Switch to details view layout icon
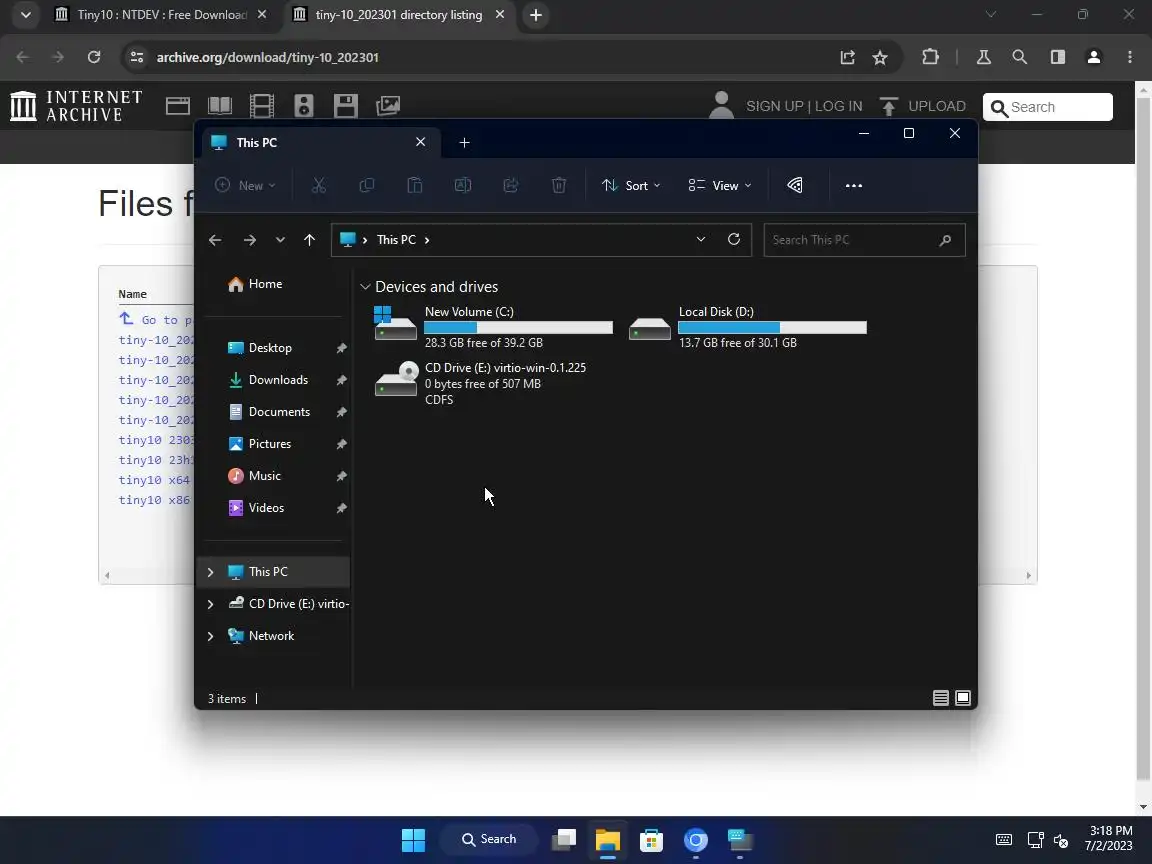Screen dimensions: 1152x864 pyautogui.click(x=940, y=698)
